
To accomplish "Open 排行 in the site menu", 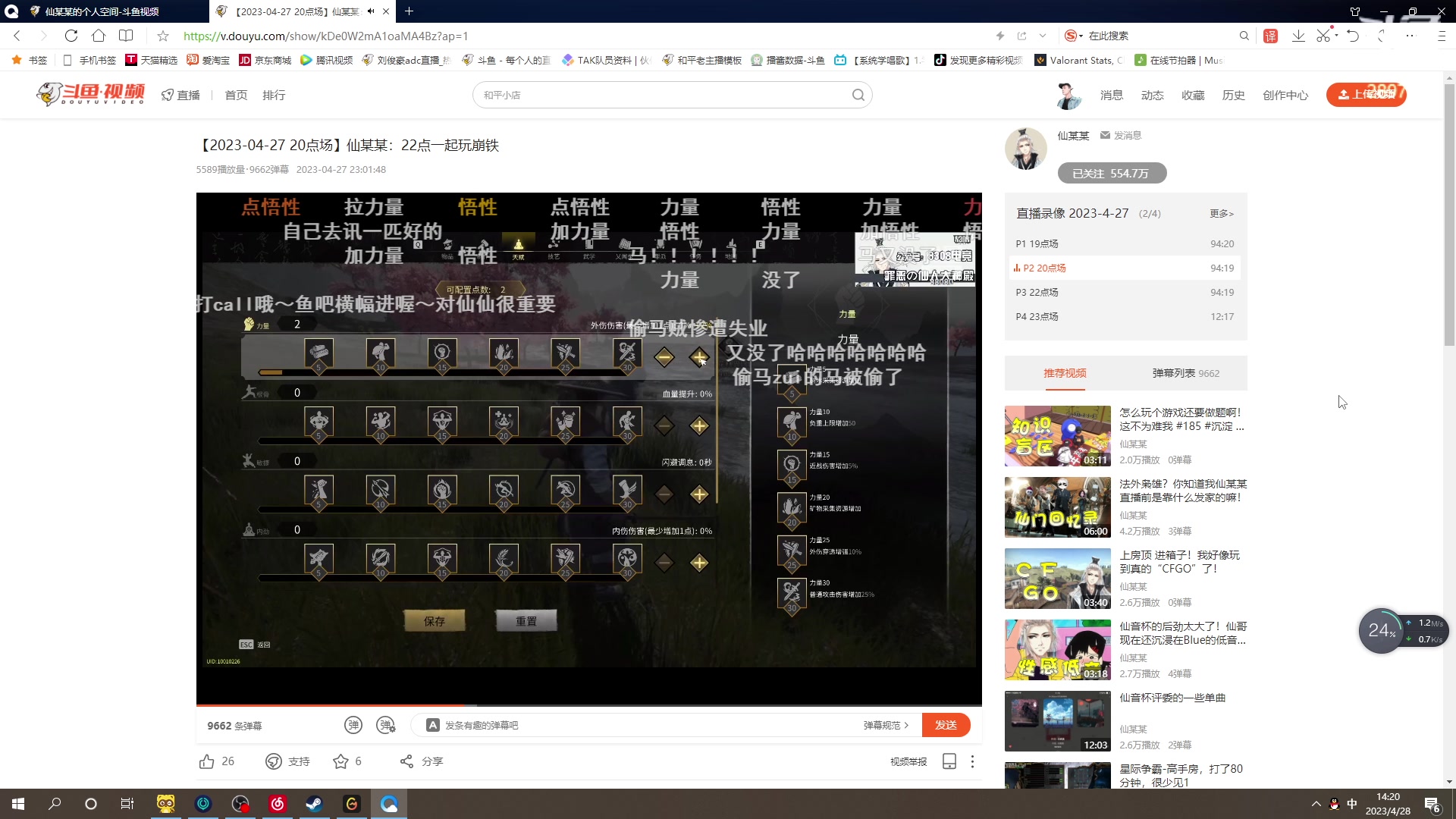I will click(x=274, y=95).
